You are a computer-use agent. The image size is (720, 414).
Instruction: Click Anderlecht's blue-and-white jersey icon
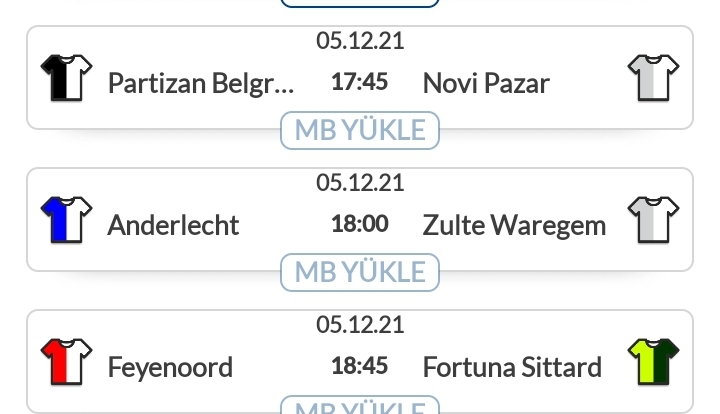[x=67, y=220]
